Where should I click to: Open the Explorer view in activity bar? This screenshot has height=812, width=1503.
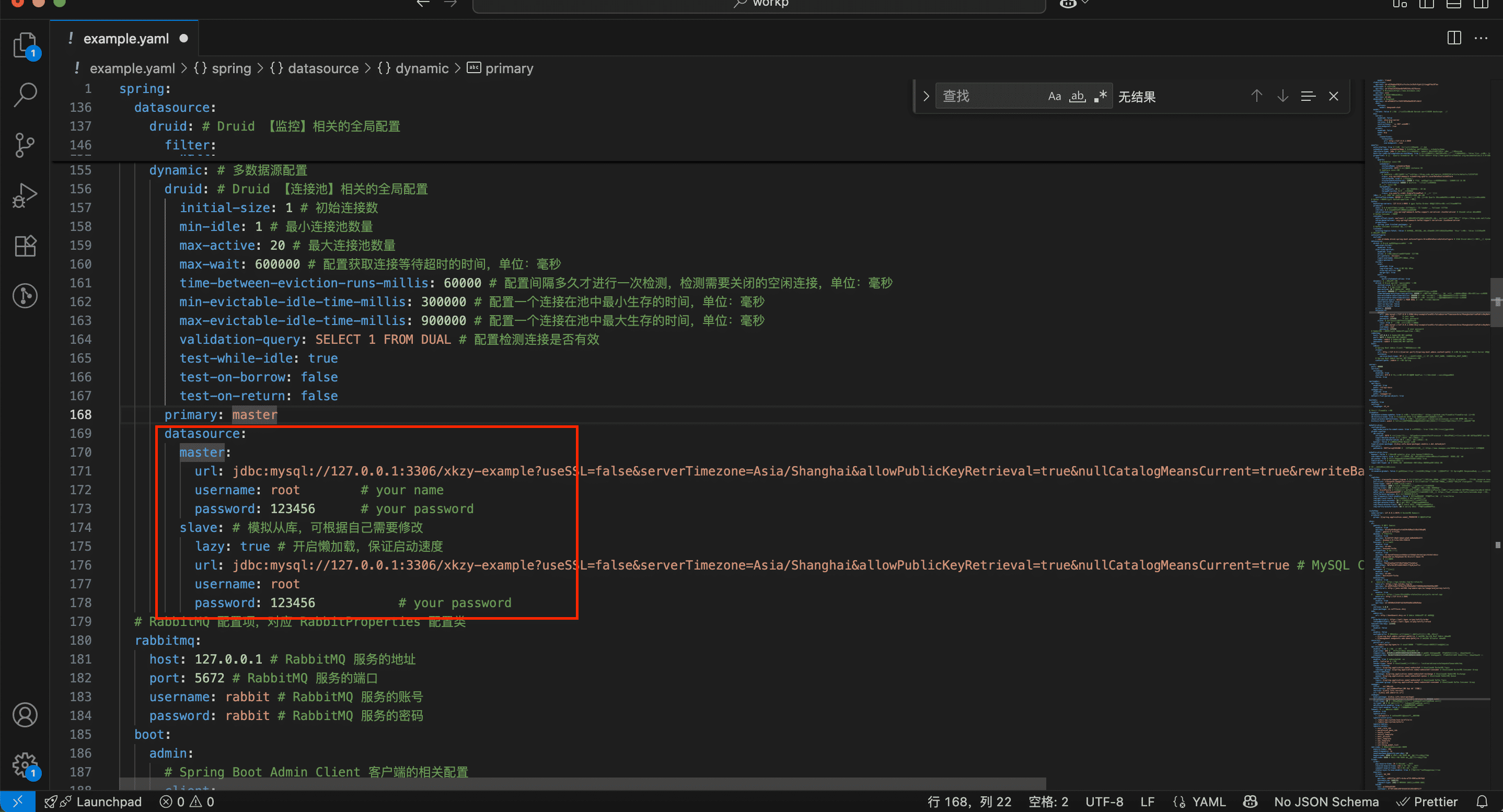tap(25, 44)
